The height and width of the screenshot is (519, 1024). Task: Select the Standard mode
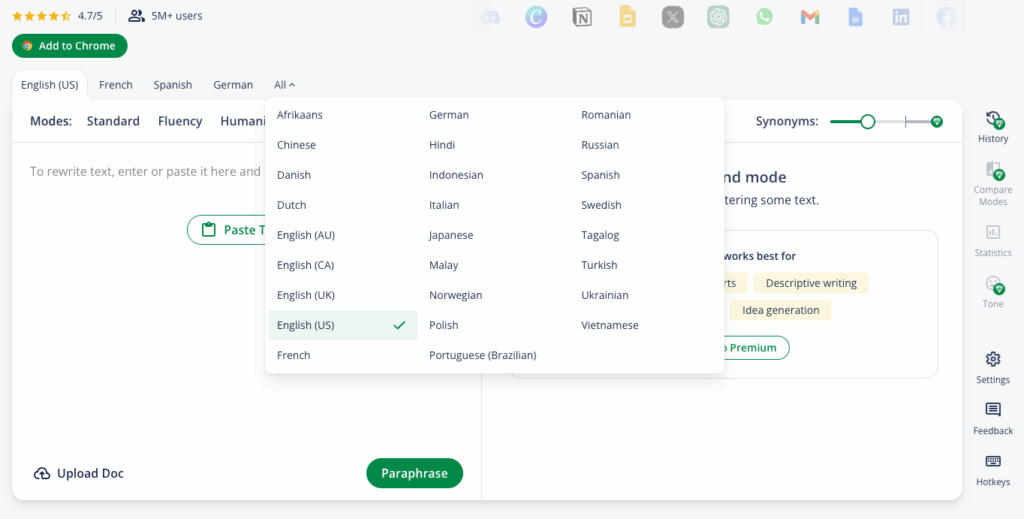(x=113, y=121)
